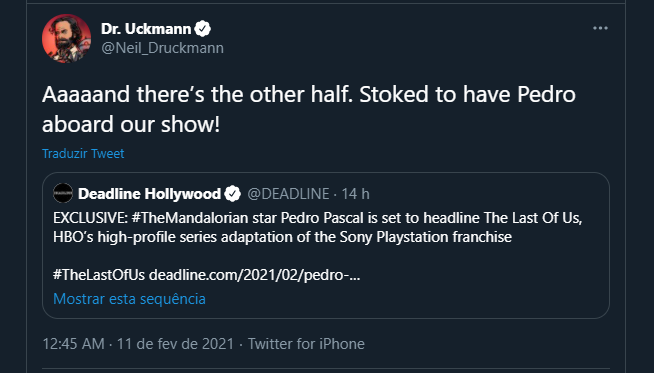Open the tweet's three-dot more options menu

pos(600,28)
